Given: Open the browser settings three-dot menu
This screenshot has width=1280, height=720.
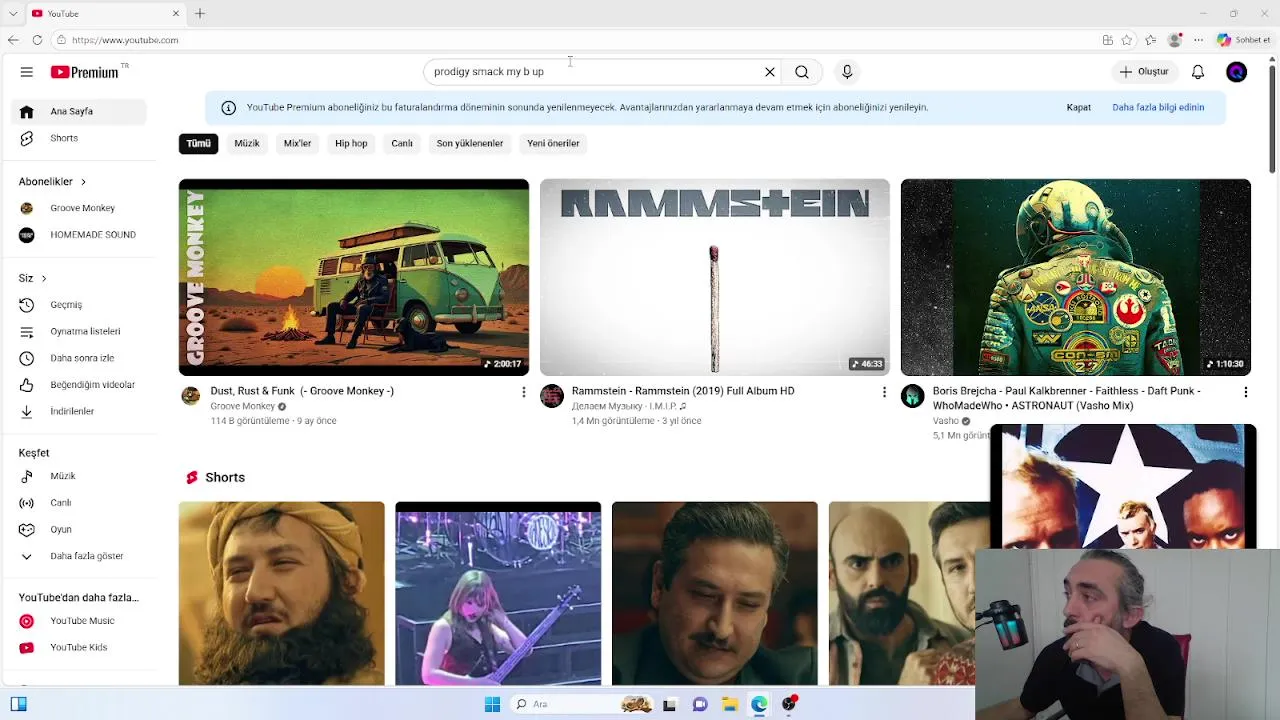Looking at the screenshot, I should [x=1198, y=40].
